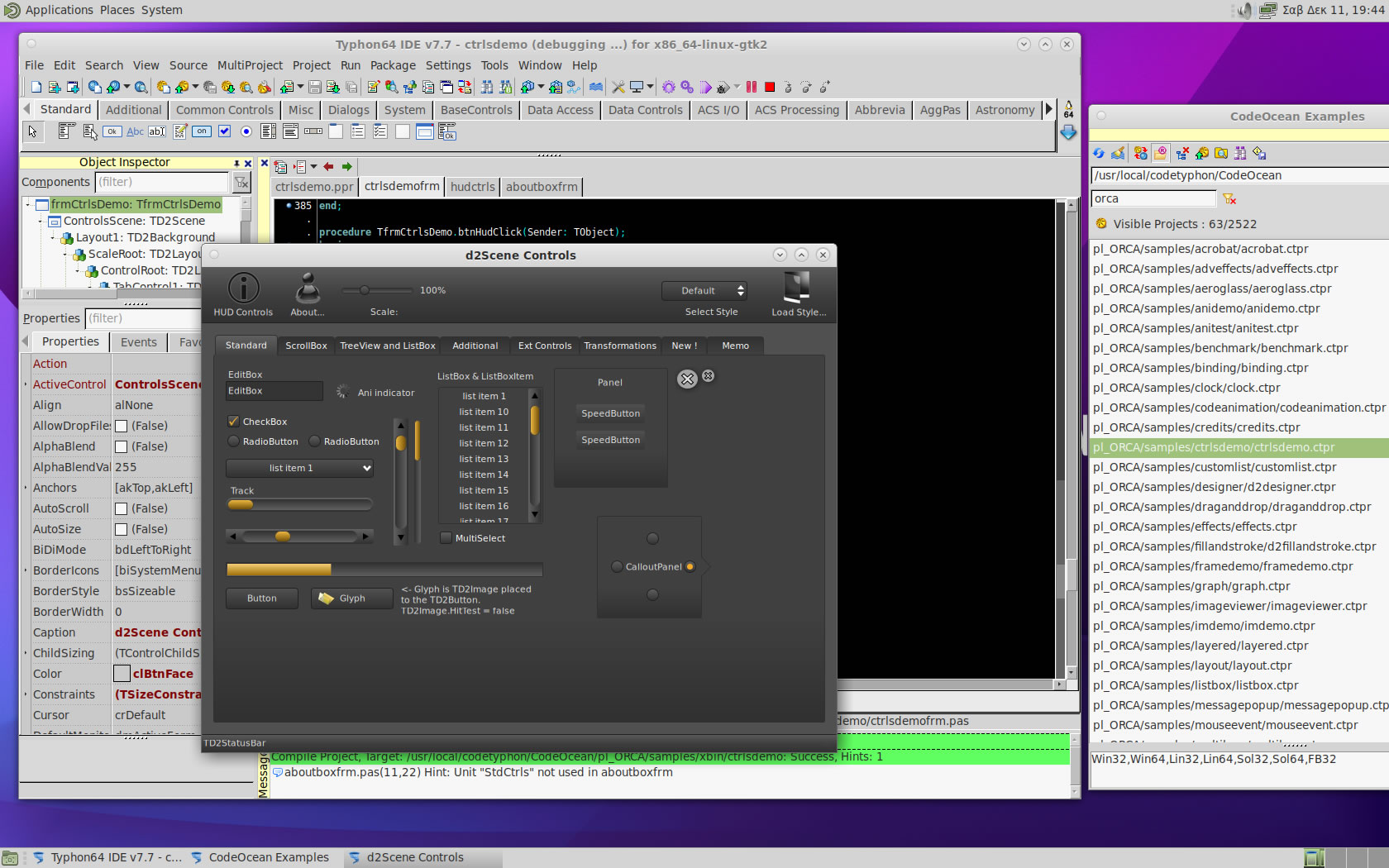The height and width of the screenshot is (868, 1389).
Task: Click the red Stop debugging icon in IDE toolbar
Action: coord(770,87)
